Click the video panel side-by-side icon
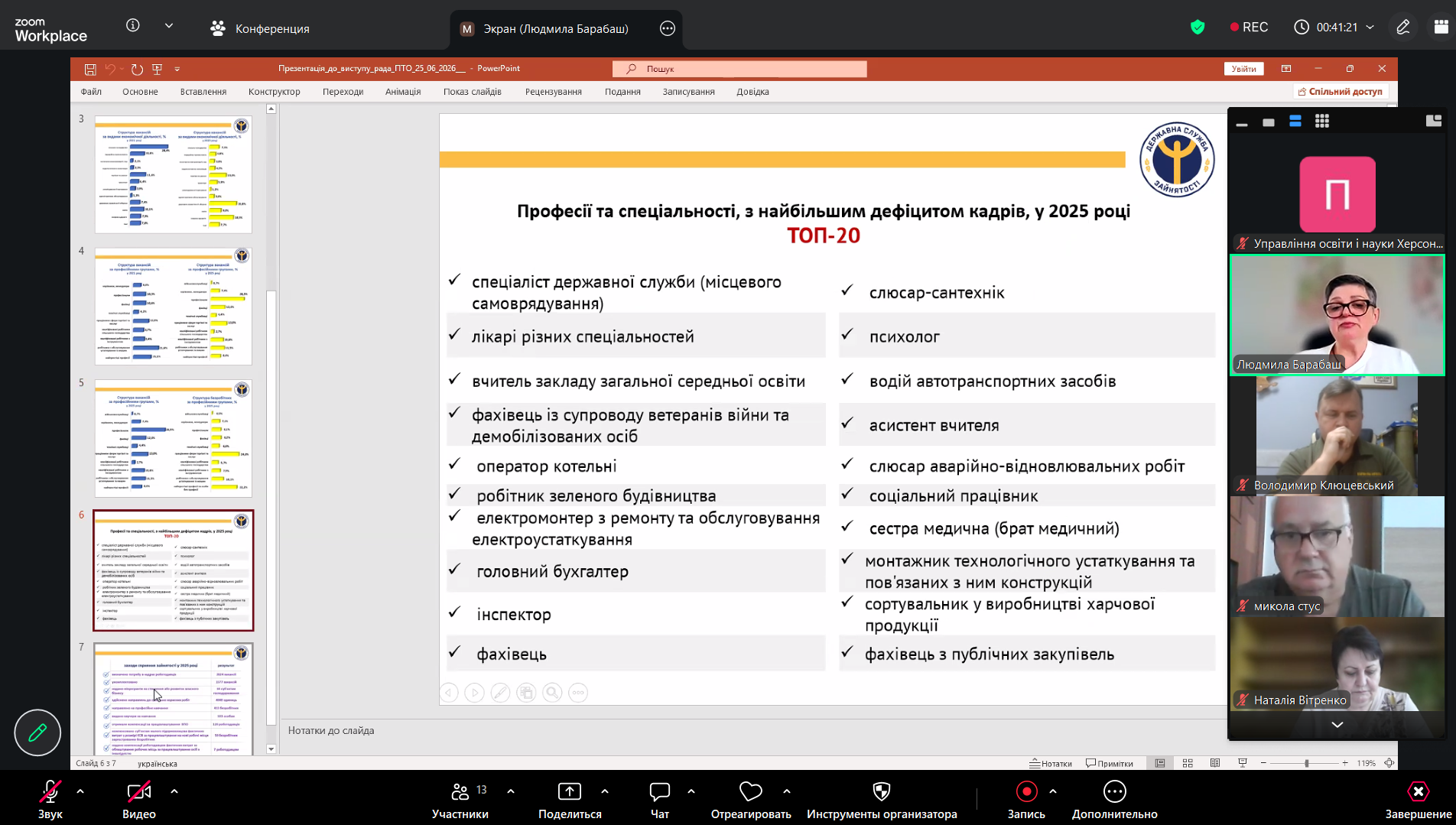Viewport: 1456px width, 825px height. coord(1434,121)
